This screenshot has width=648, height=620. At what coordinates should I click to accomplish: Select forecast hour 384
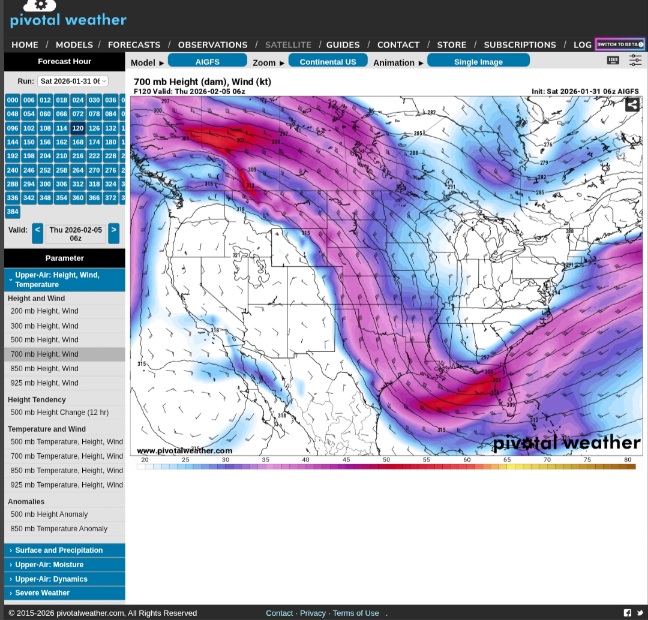pos(13,212)
